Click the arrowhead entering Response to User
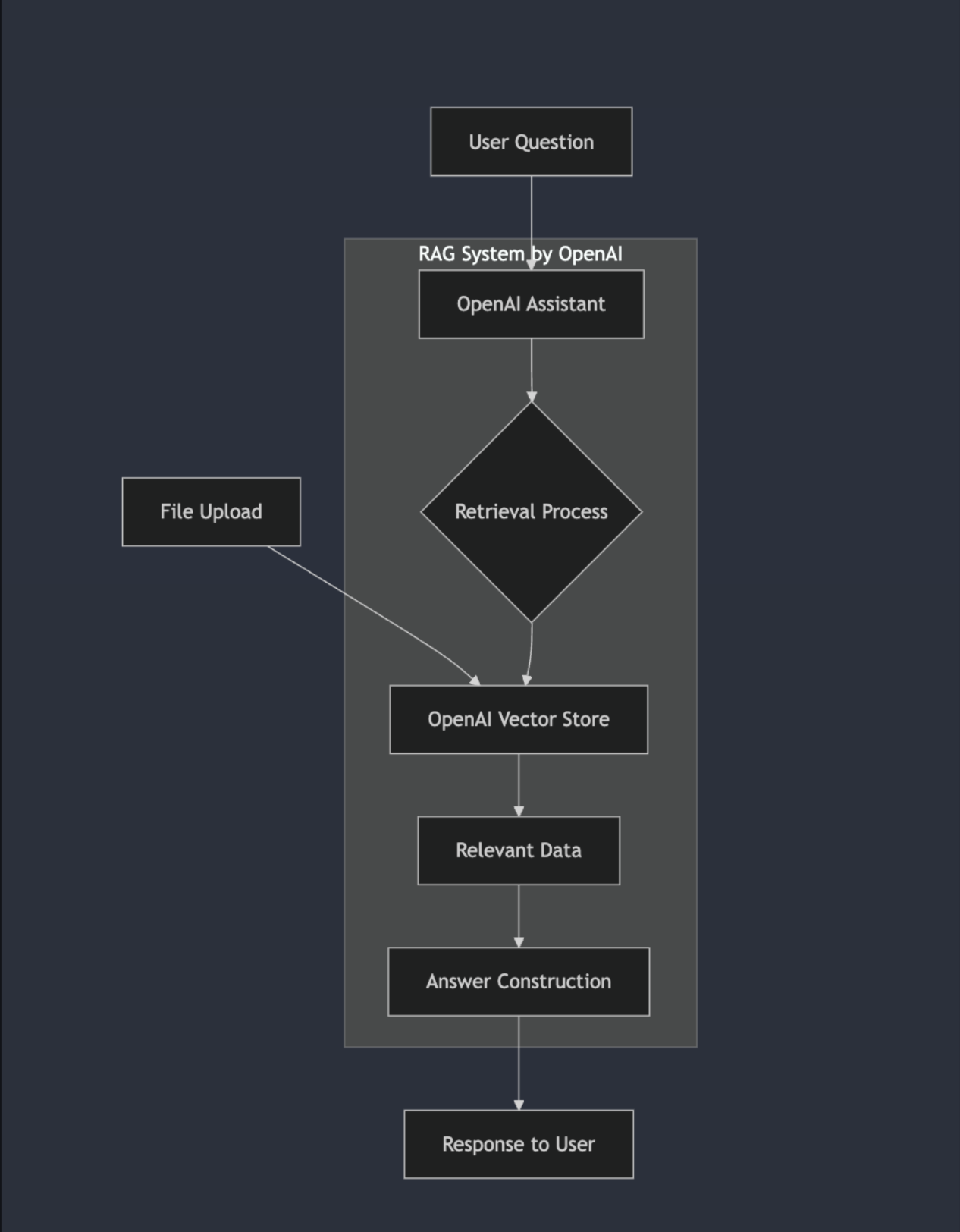Viewport: 960px width, 1232px height. [x=519, y=1105]
